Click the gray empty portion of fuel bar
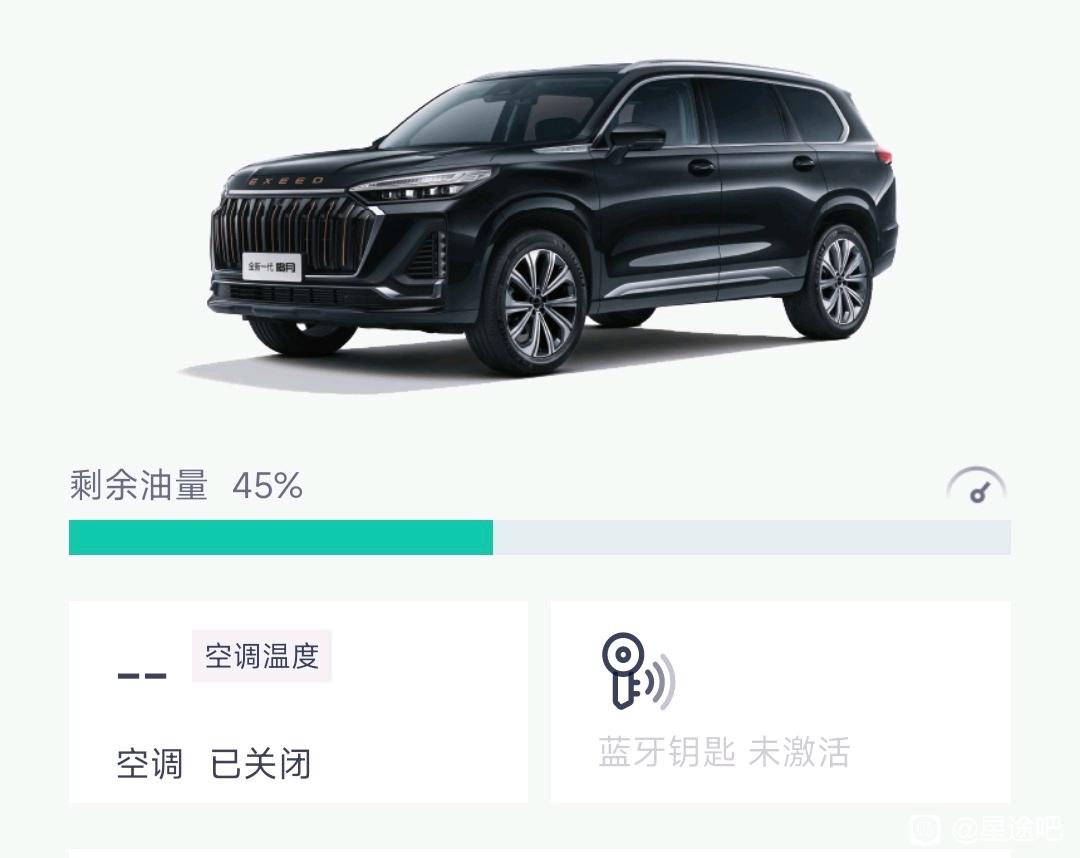This screenshot has height=858, width=1080. (x=752, y=537)
